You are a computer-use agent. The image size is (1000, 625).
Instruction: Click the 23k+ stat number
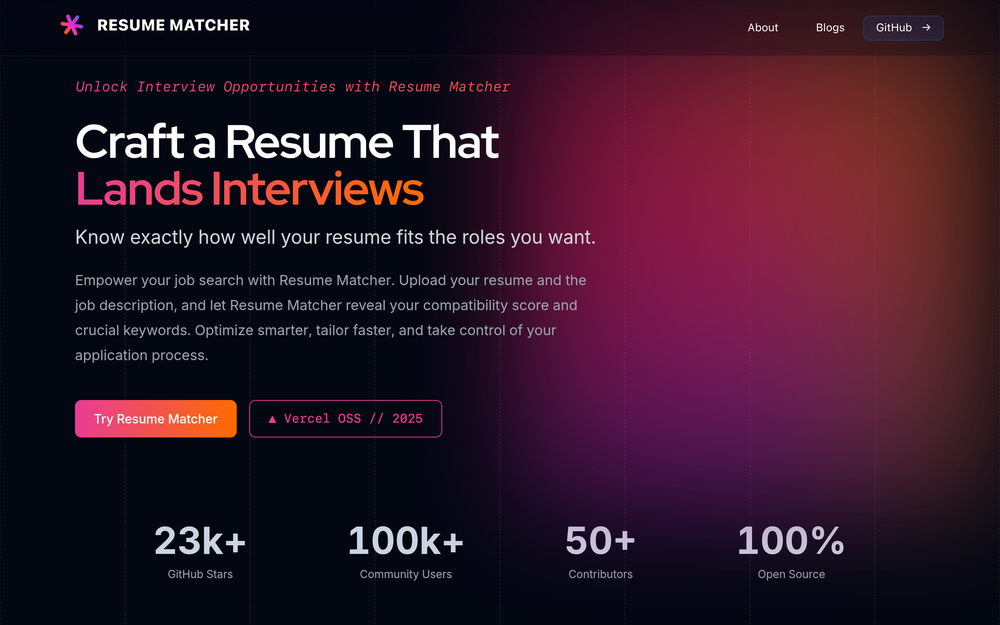pos(200,541)
